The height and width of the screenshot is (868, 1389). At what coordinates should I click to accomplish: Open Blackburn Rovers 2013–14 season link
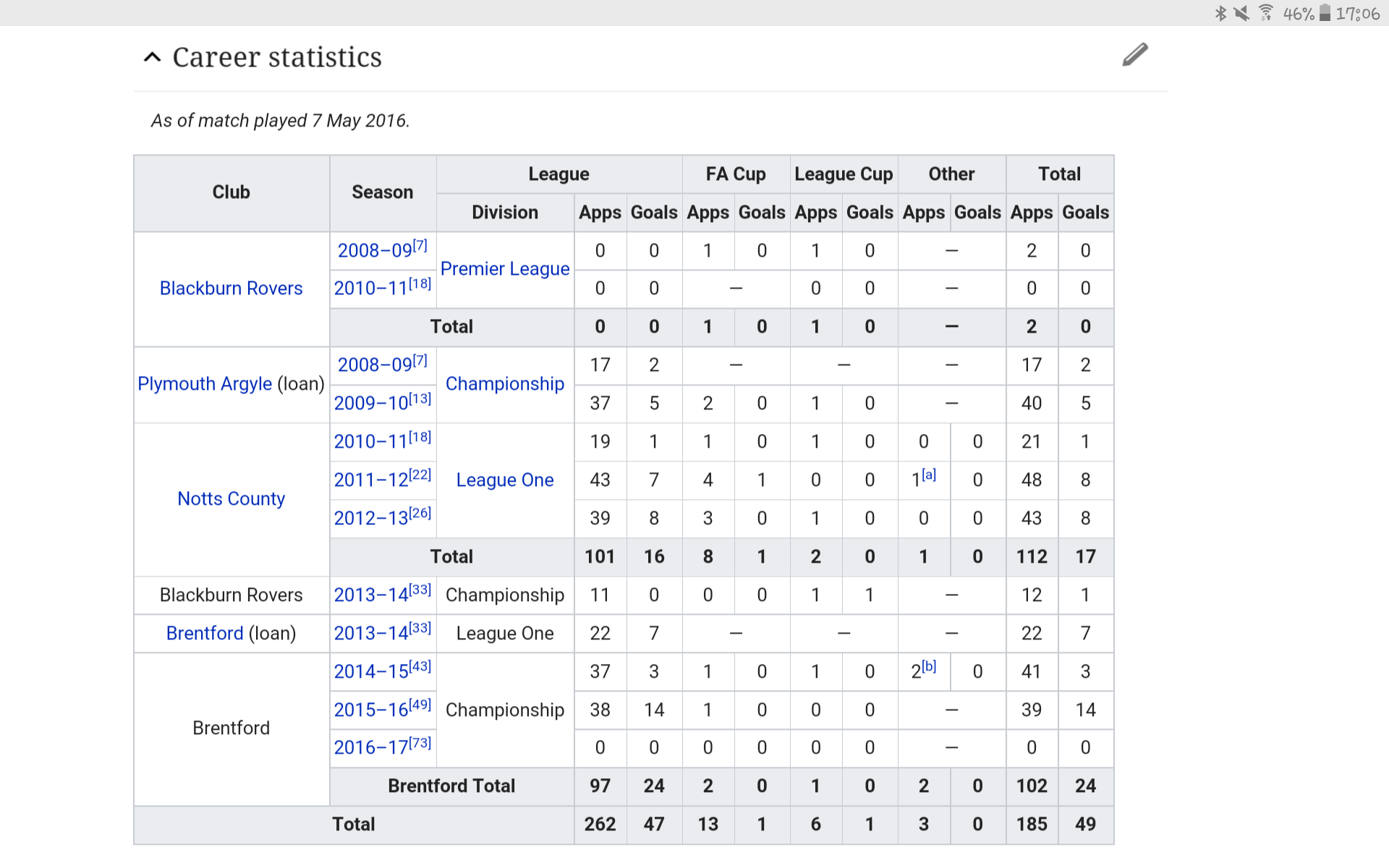pyautogui.click(x=371, y=595)
